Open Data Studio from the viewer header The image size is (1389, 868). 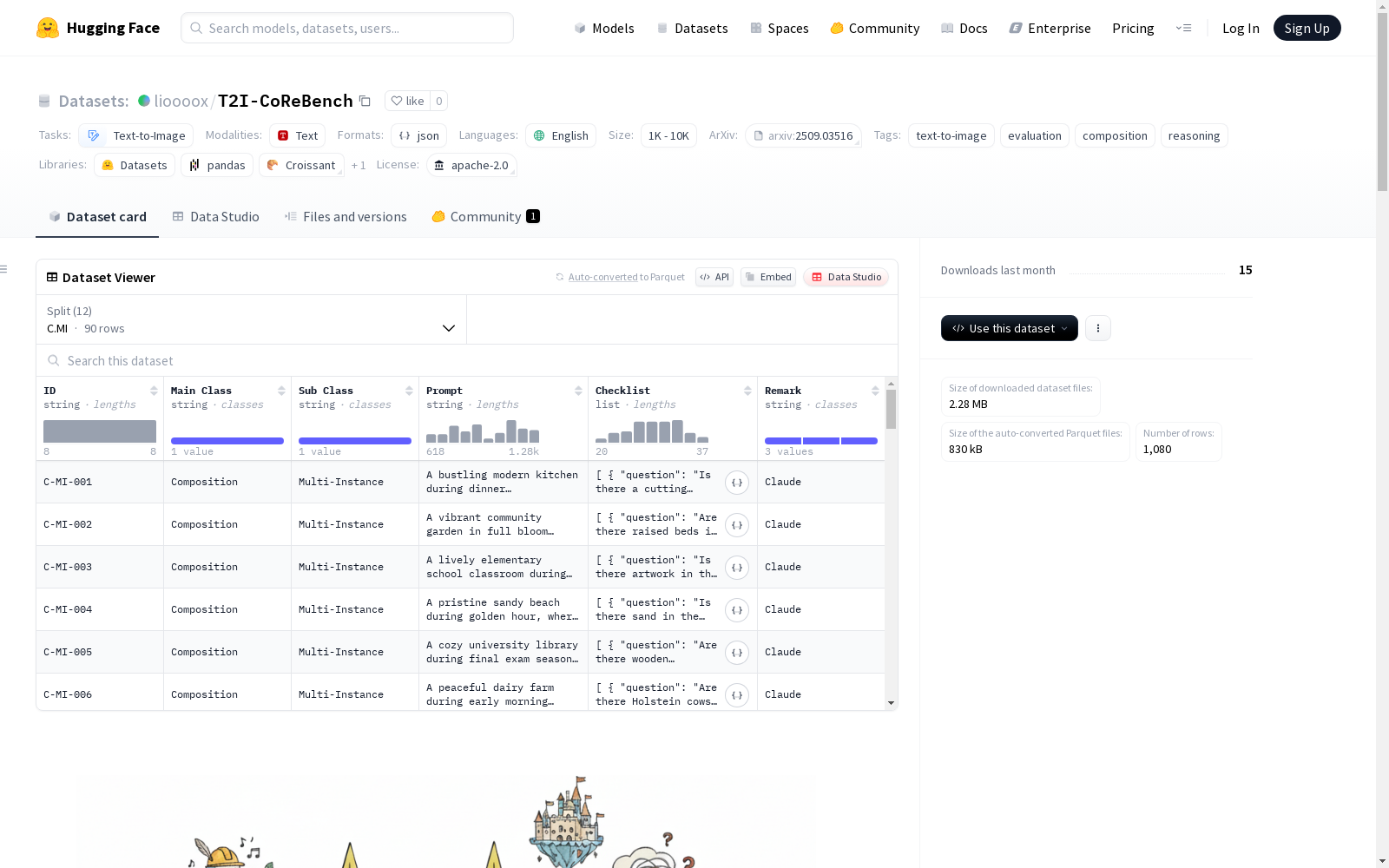pos(846,277)
